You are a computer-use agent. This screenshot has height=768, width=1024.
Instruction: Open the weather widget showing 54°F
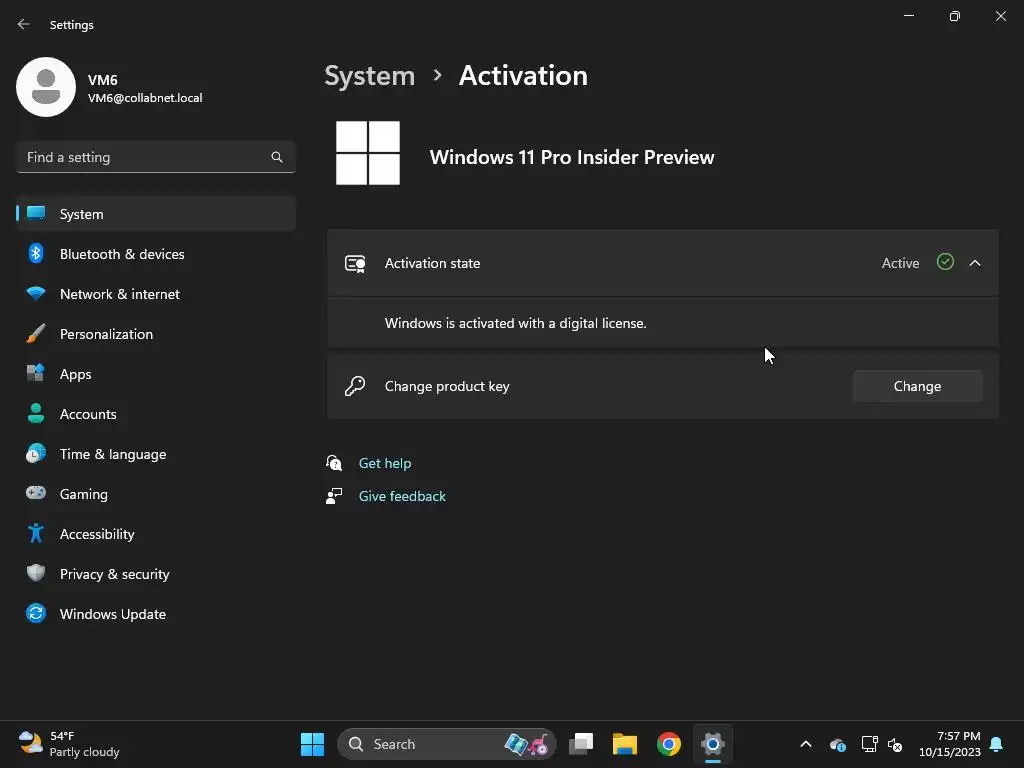point(69,744)
